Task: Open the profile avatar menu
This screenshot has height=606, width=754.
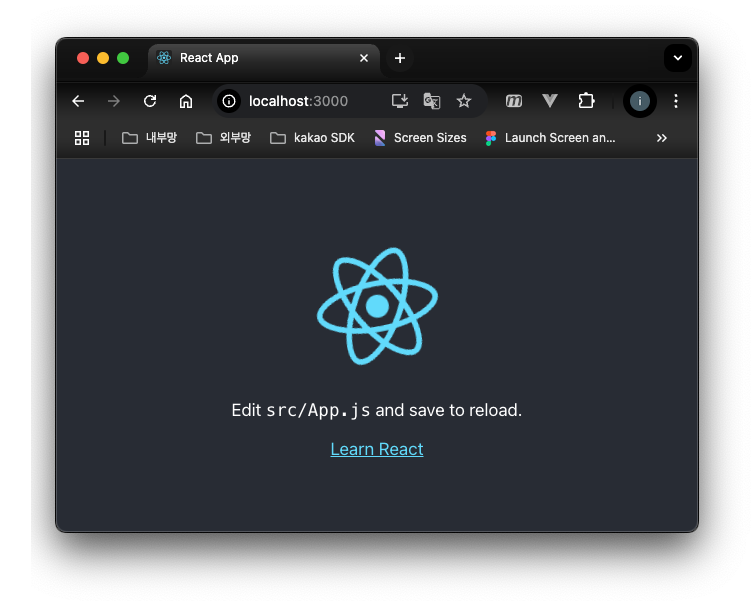Action: (640, 101)
